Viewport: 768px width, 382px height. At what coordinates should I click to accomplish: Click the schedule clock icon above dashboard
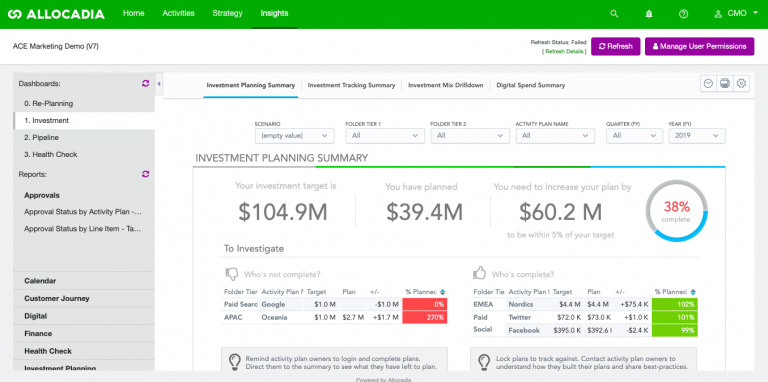pos(708,84)
